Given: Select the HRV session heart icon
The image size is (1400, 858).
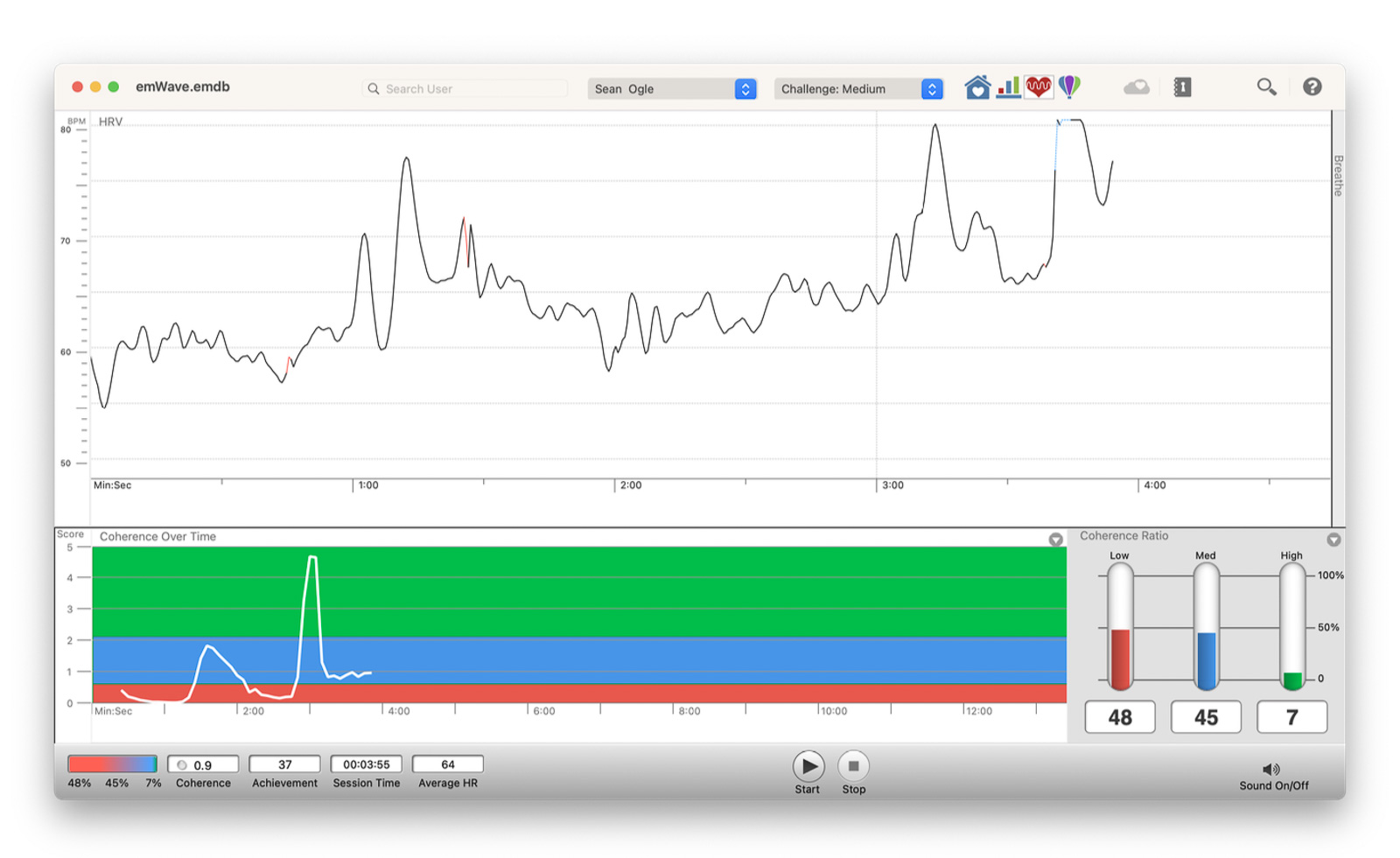Looking at the screenshot, I should (1039, 87).
